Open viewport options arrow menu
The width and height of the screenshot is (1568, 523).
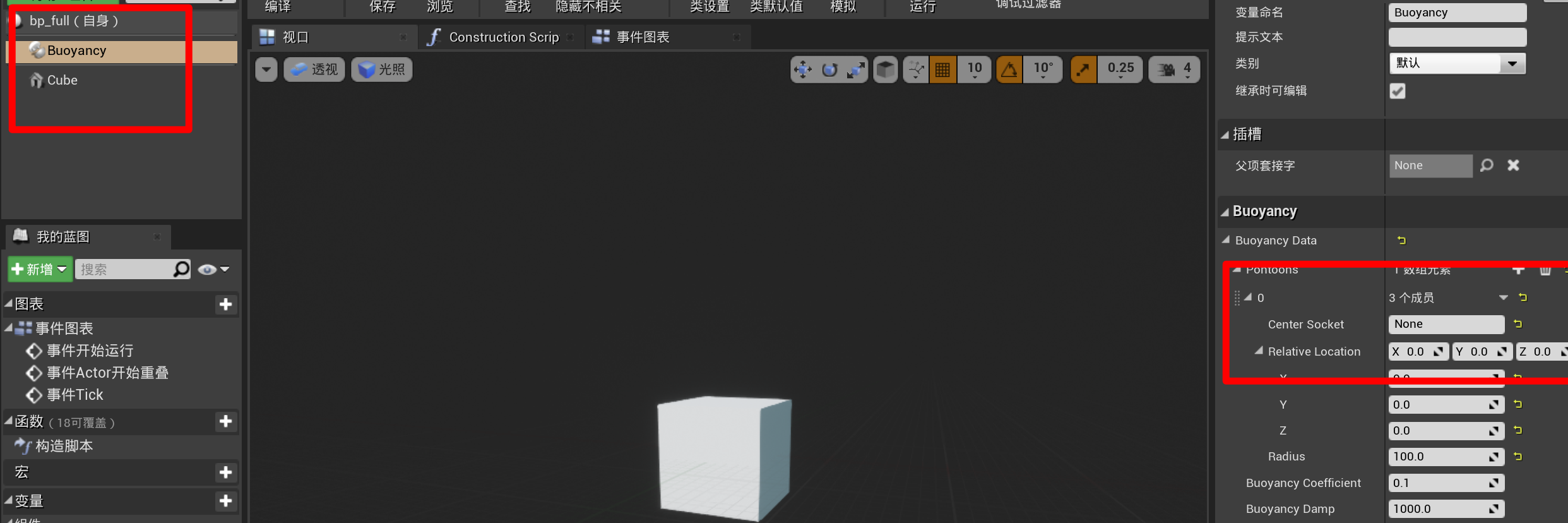coord(266,69)
